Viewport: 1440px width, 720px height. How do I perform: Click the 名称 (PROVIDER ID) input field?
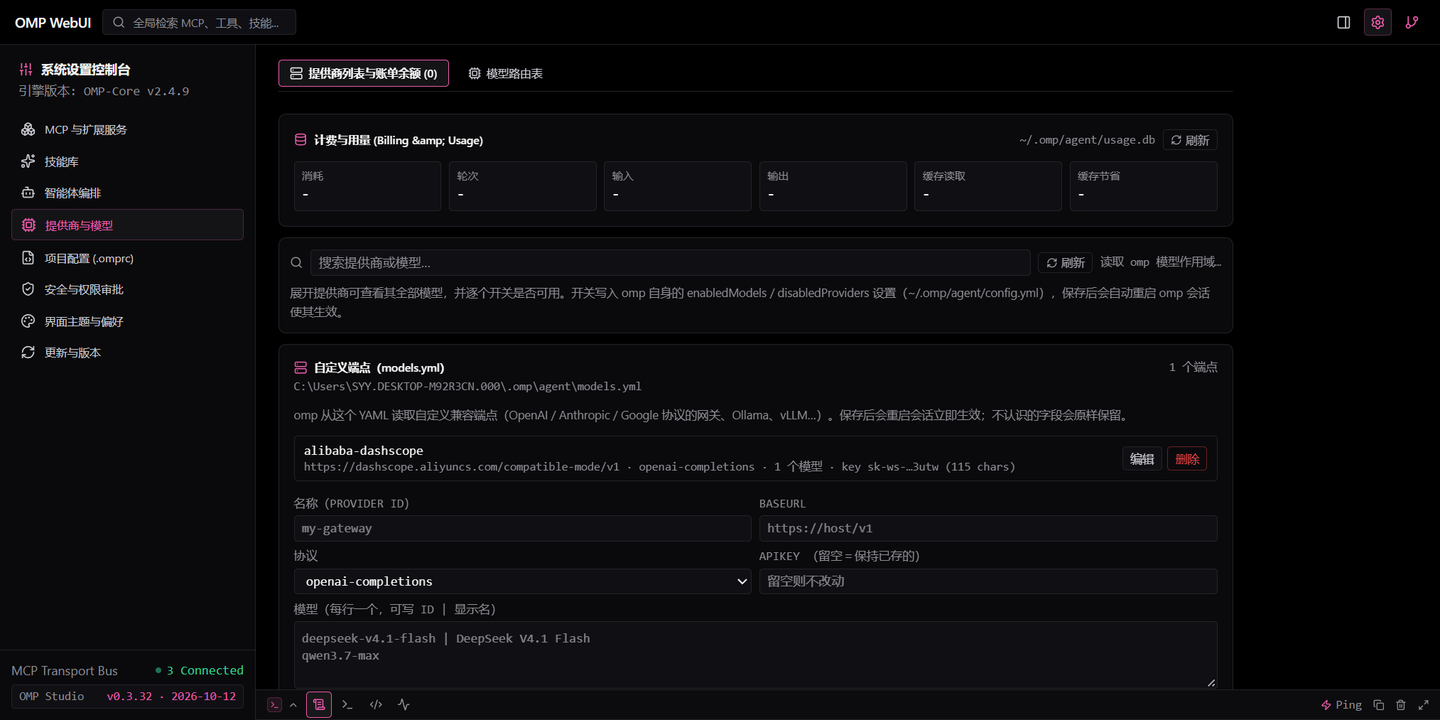522,529
